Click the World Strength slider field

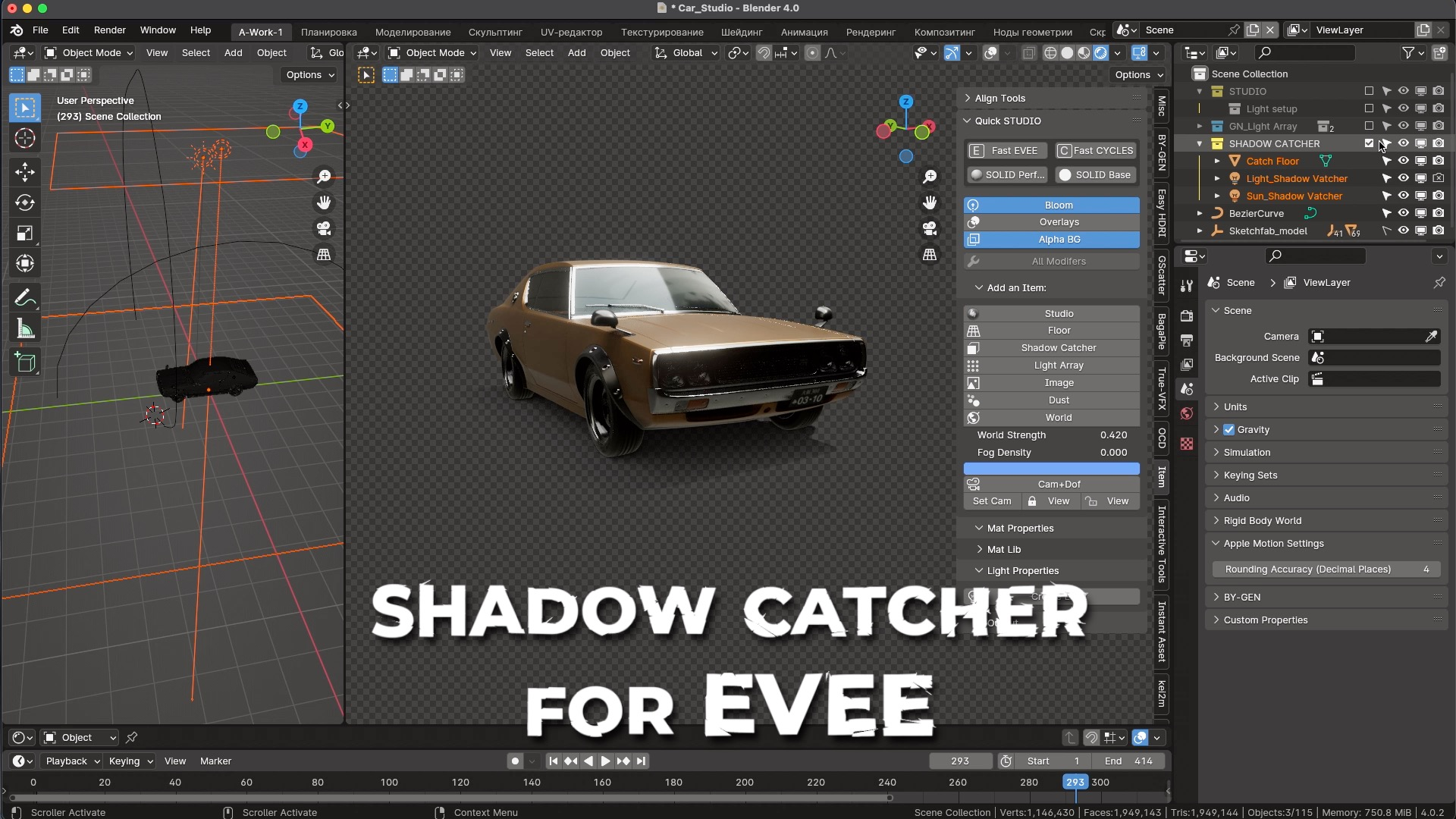click(1051, 435)
